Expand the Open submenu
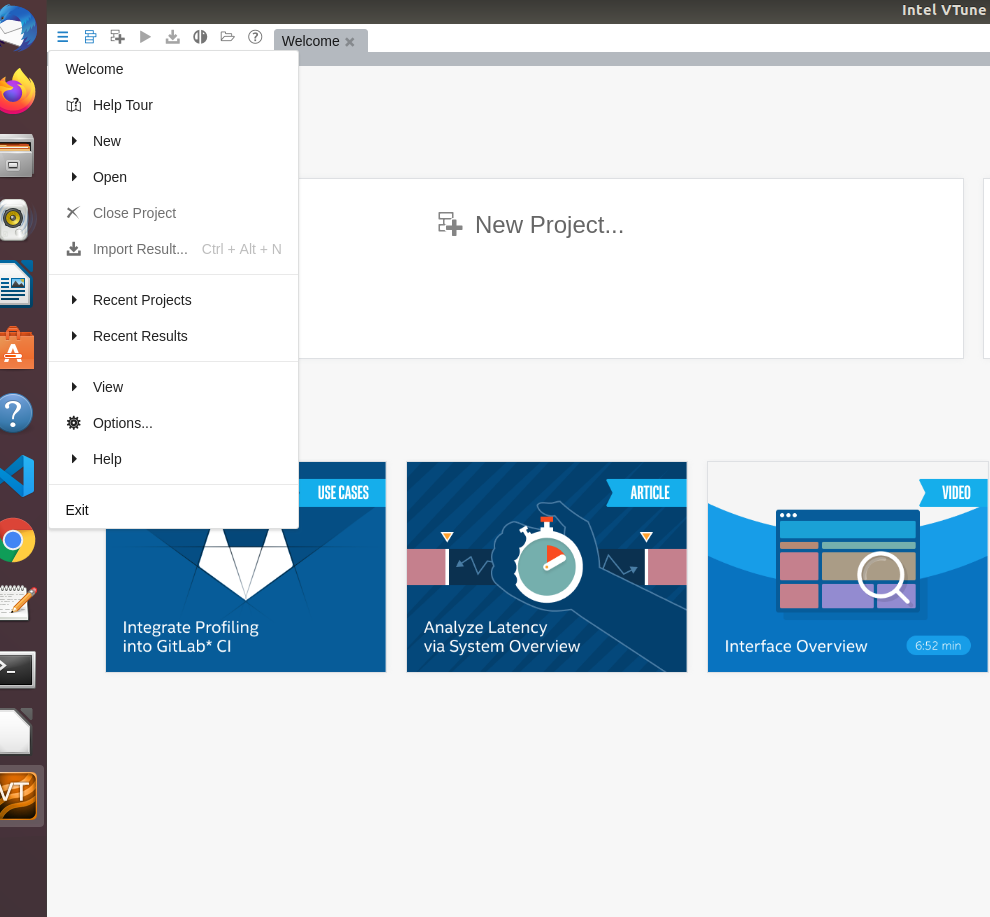Screen dimensions: 990x917 coord(110,177)
